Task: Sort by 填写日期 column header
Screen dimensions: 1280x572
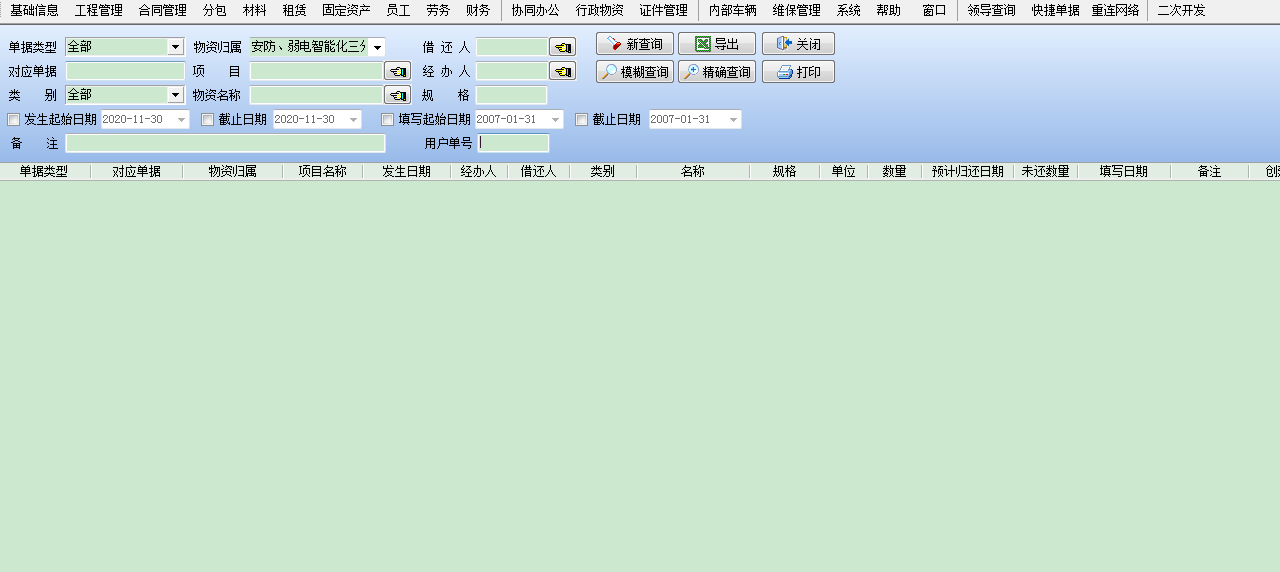Action: click(x=1124, y=171)
